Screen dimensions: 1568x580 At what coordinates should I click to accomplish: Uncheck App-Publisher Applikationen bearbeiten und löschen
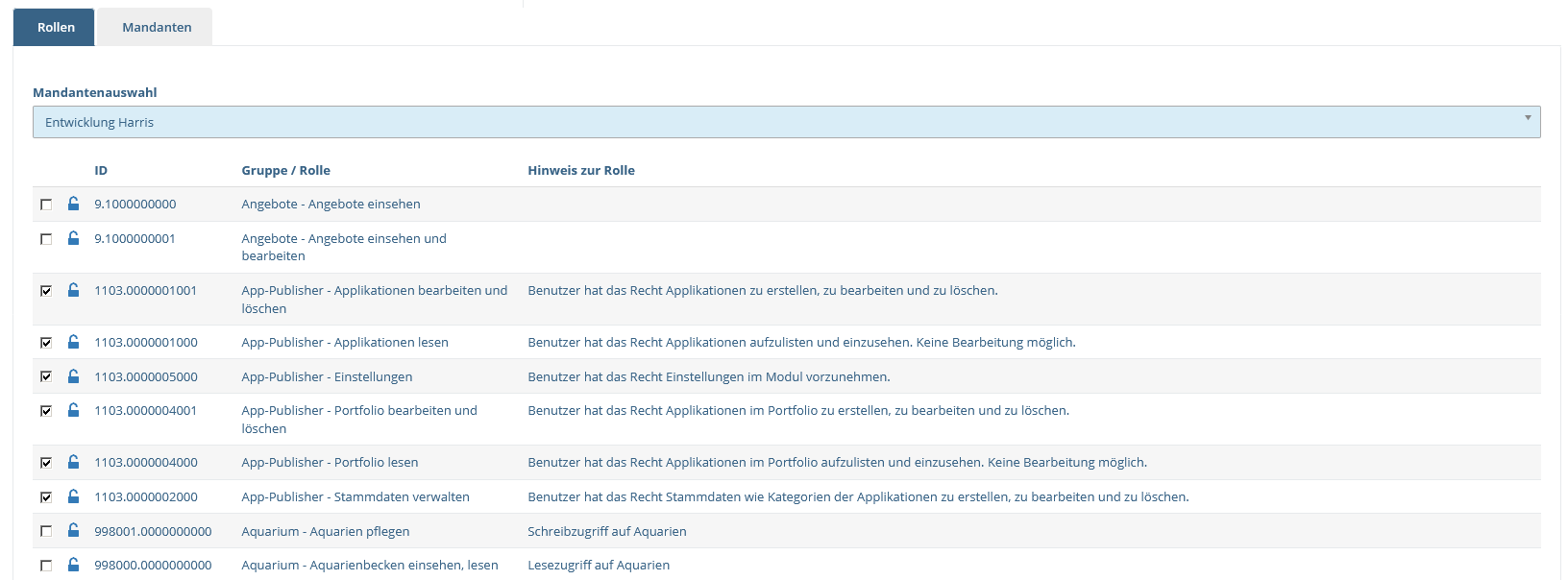(x=46, y=291)
